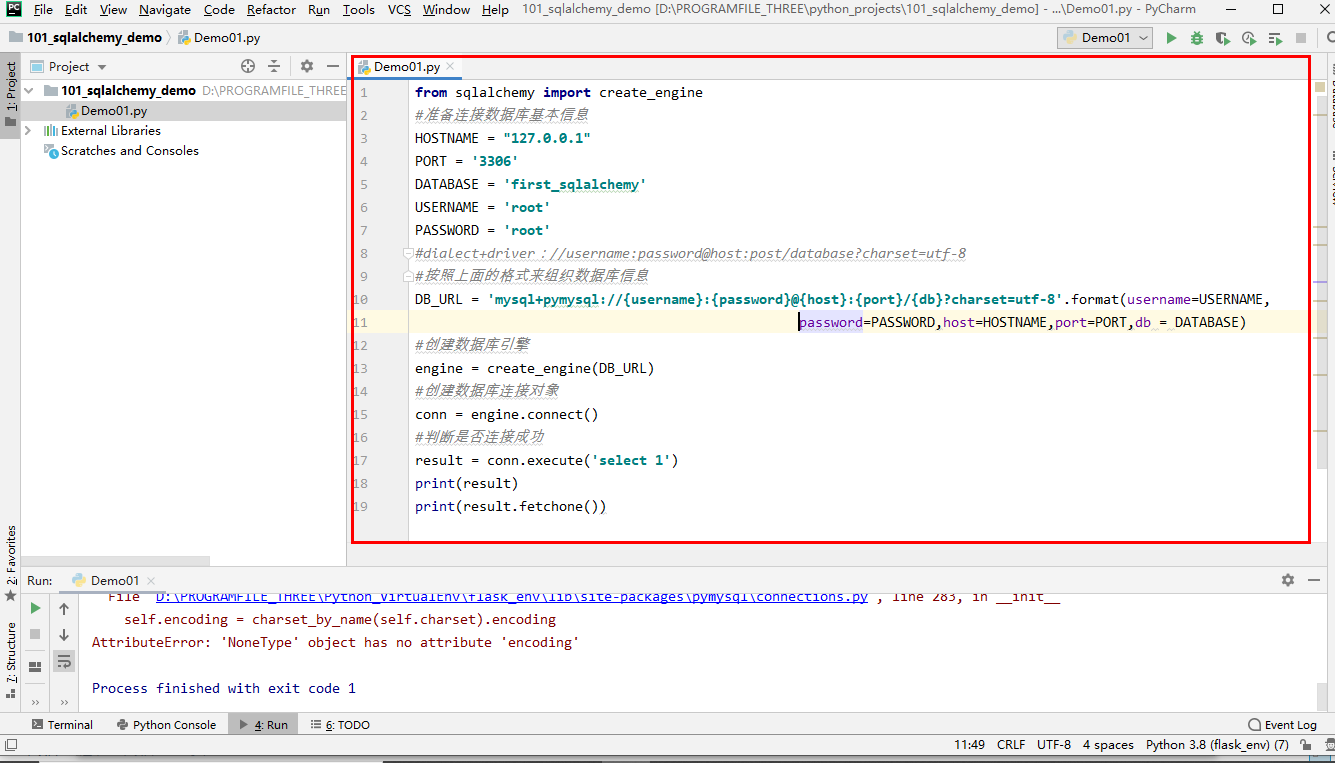Select Scratches and Consoles tree item

(x=130, y=151)
